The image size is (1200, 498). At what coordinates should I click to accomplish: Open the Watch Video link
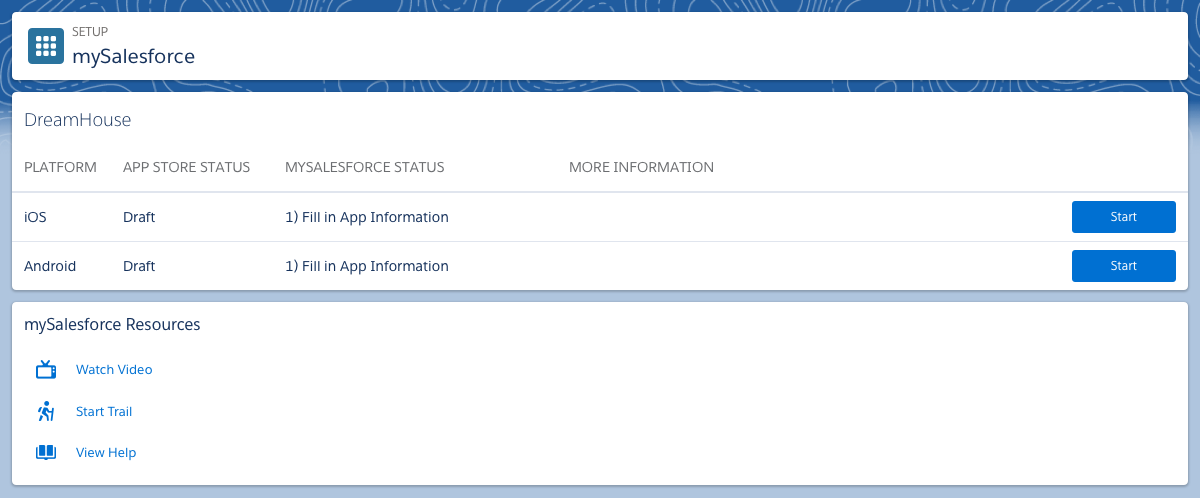pyautogui.click(x=114, y=370)
